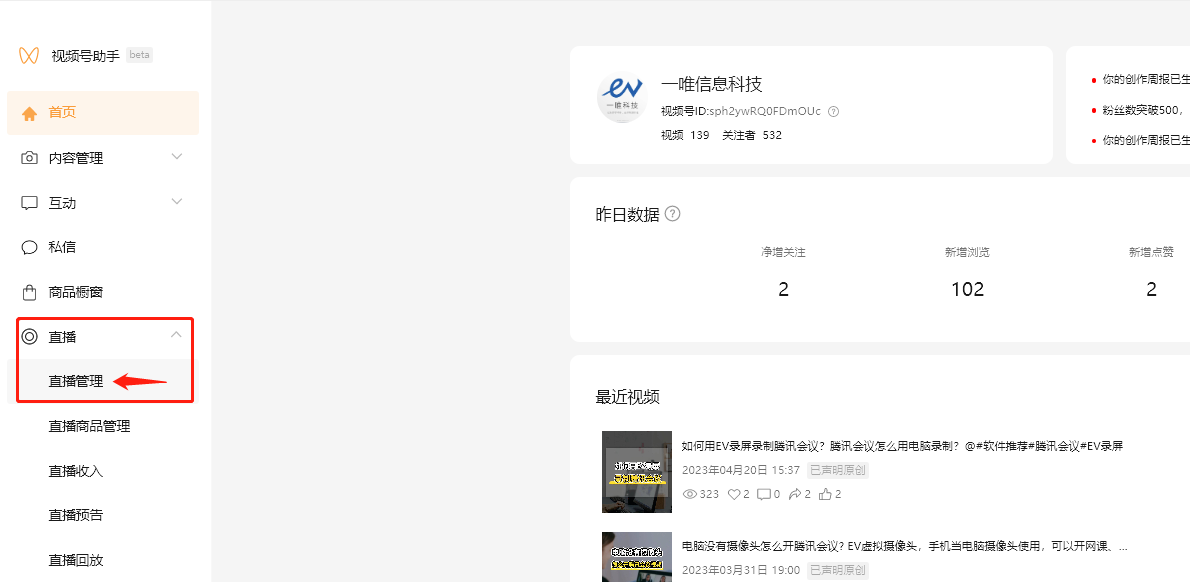The width and height of the screenshot is (1190, 582).
Task: Toggle the like icon on the EV录屏 video
Action: pos(735,493)
